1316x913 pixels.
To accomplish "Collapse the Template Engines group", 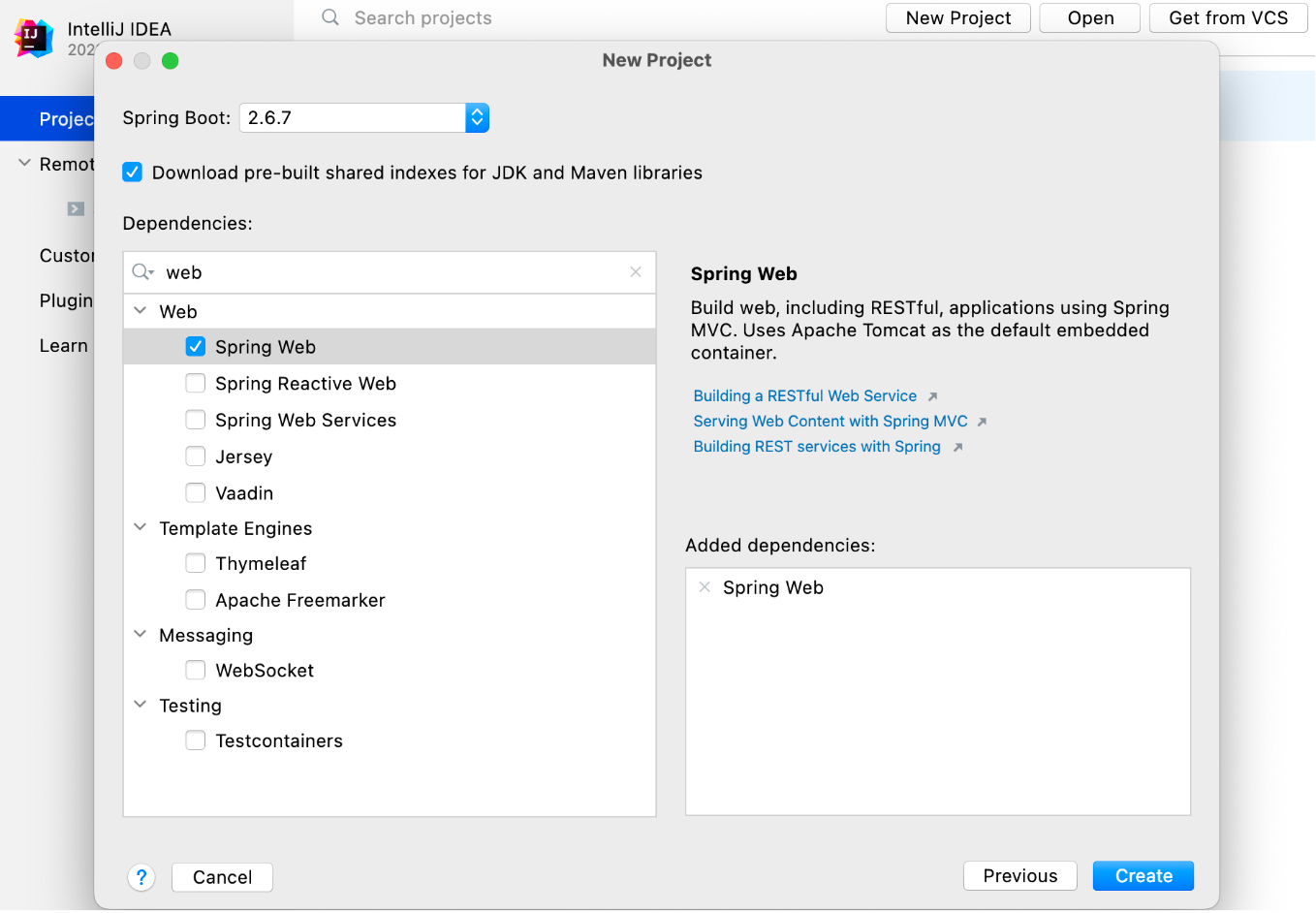I will tap(141, 527).
